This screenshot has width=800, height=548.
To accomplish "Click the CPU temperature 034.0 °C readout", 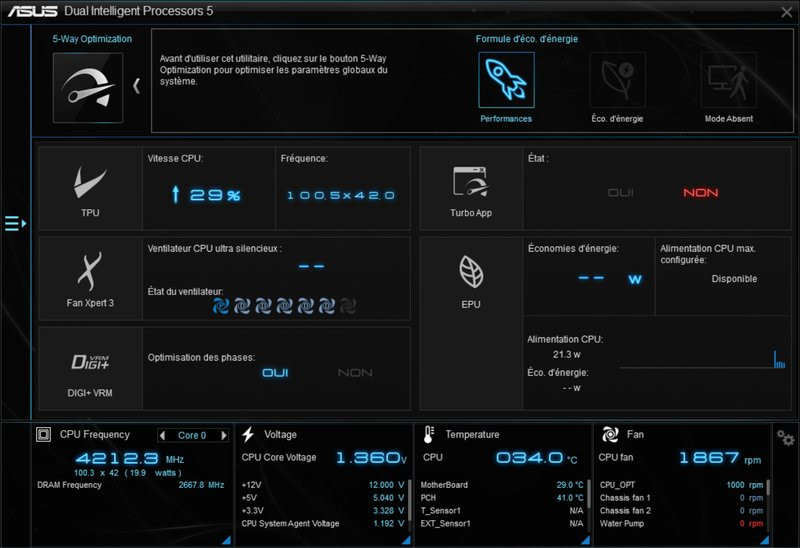I will pyautogui.click(x=536, y=458).
